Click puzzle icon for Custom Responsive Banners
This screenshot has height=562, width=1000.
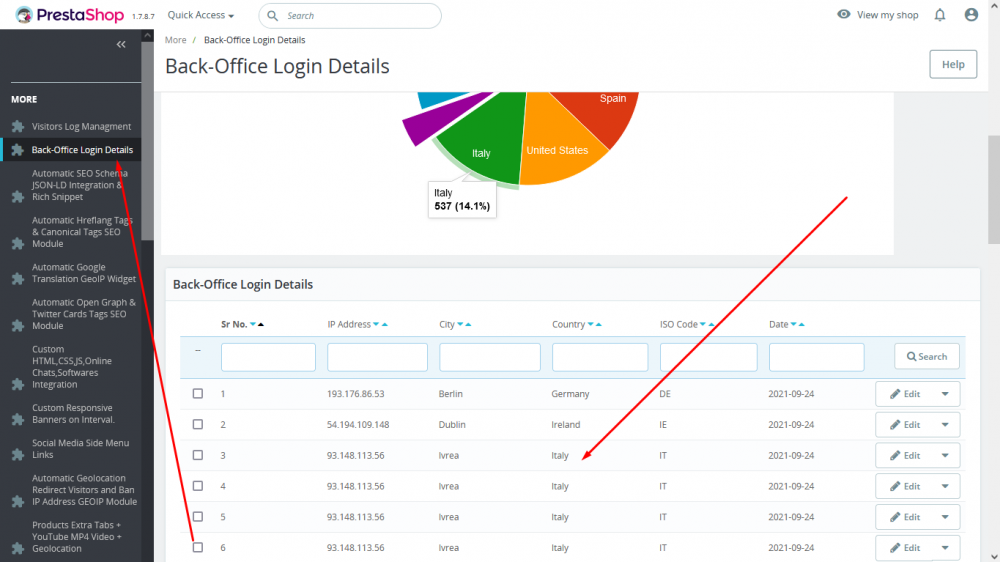18,419
